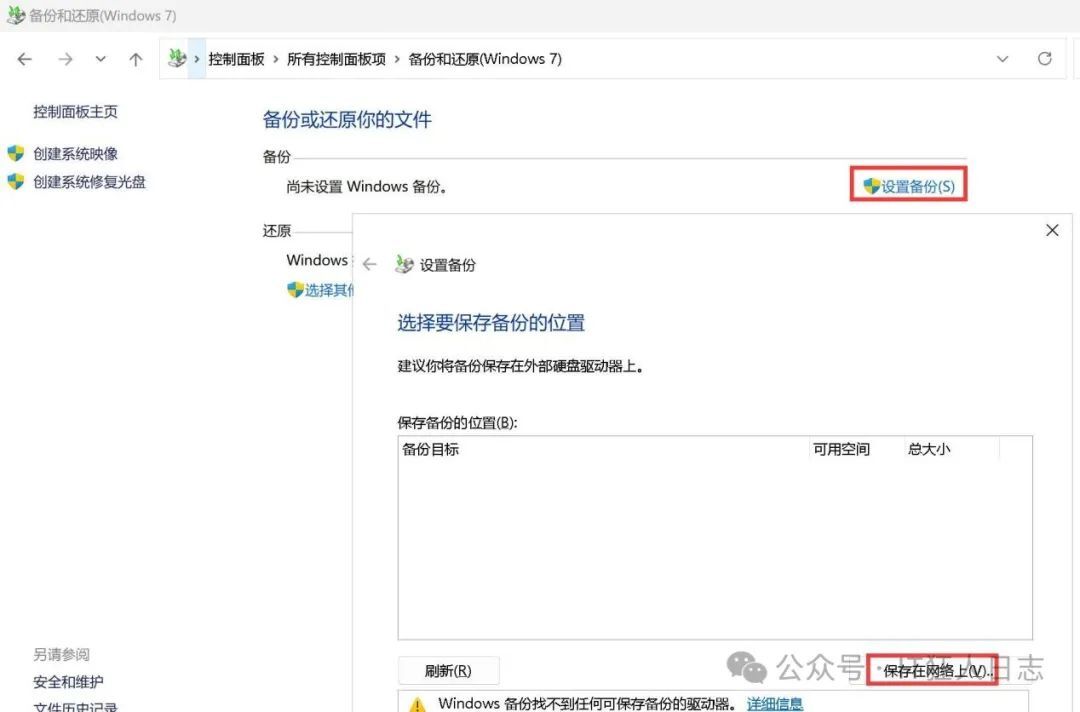Image resolution: width=1080 pixels, height=712 pixels.
Task: Select 控制面板 in the breadcrumb path
Action: pyautogui.click(x=236, y=59)
